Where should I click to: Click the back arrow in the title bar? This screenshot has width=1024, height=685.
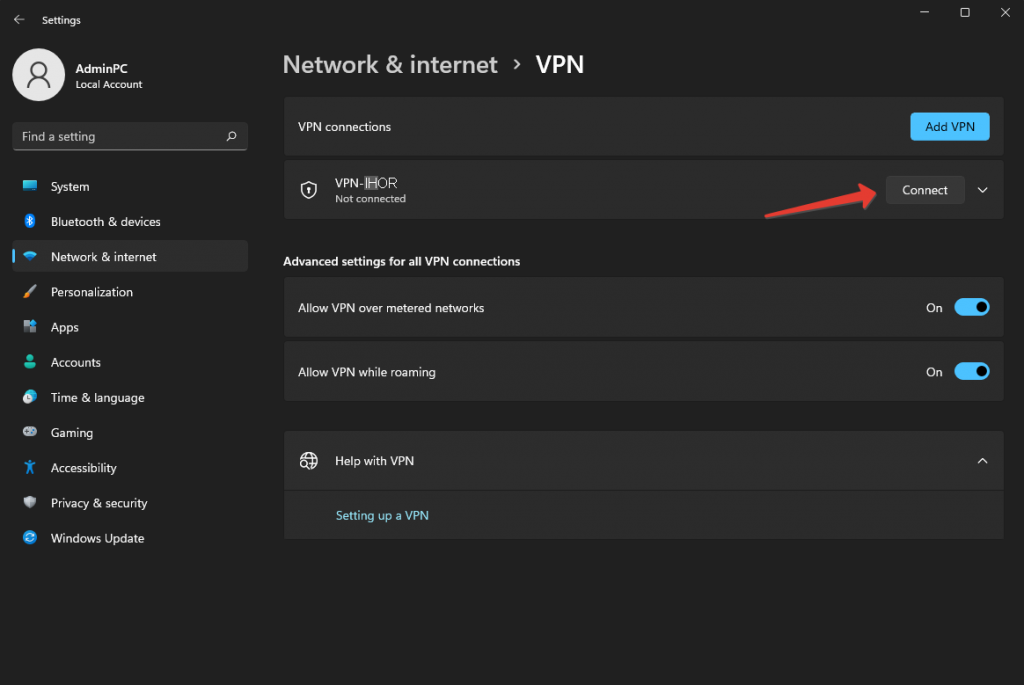(18, 18)
